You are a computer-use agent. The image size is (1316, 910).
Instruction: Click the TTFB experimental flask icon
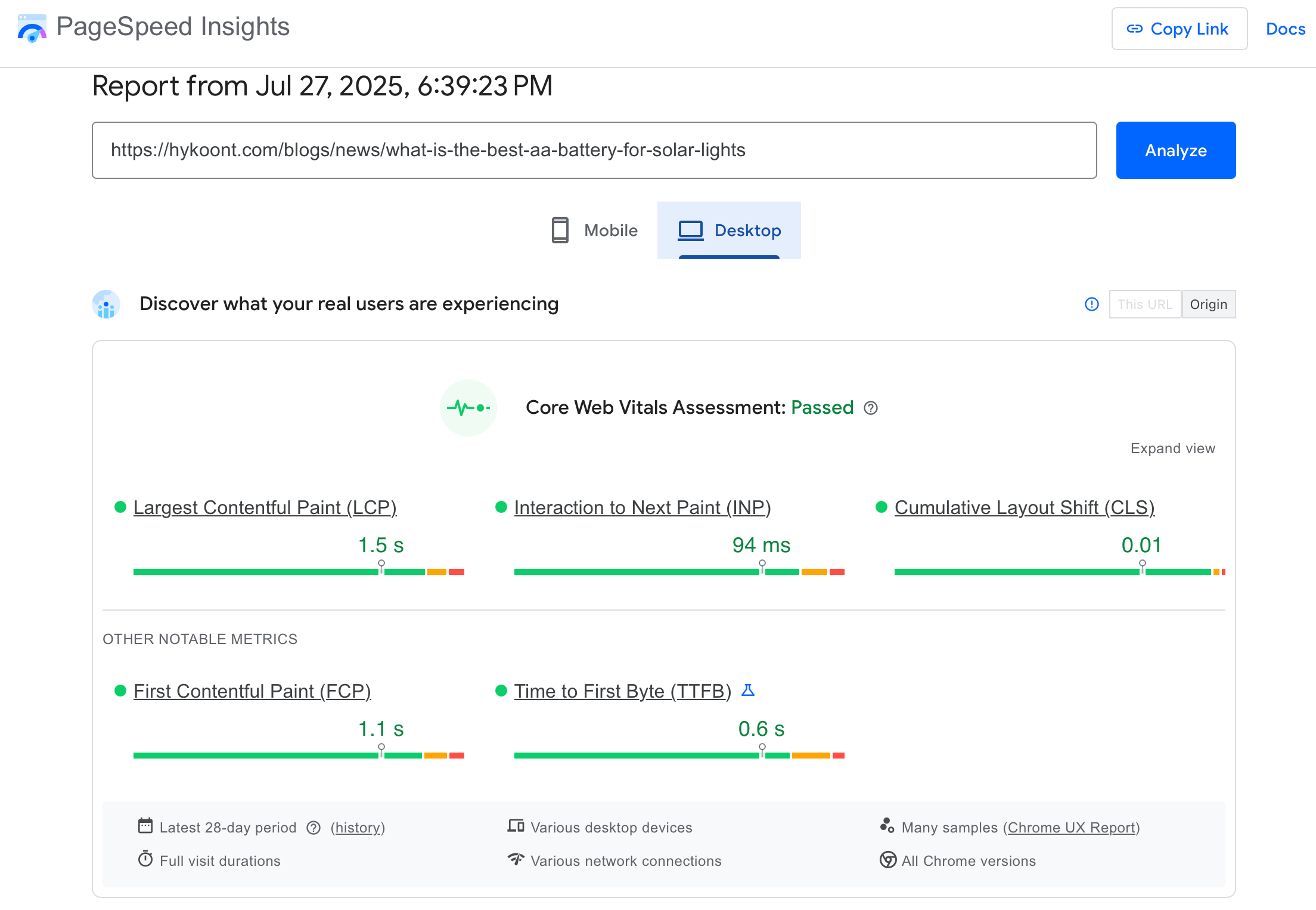click(x=748, y=691)
